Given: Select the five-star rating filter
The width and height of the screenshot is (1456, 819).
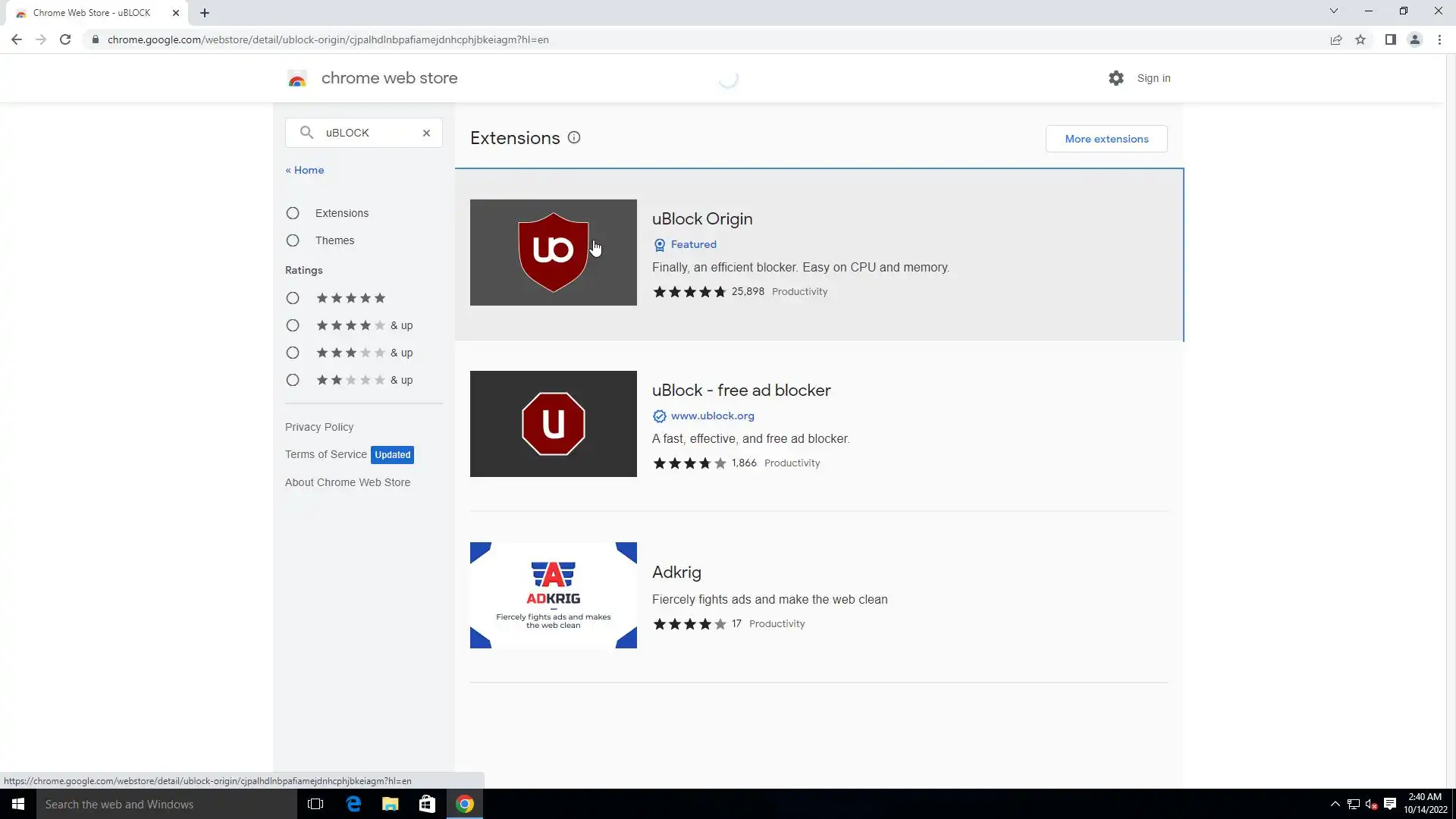Looking at the screenshot, I should (293, 298).
